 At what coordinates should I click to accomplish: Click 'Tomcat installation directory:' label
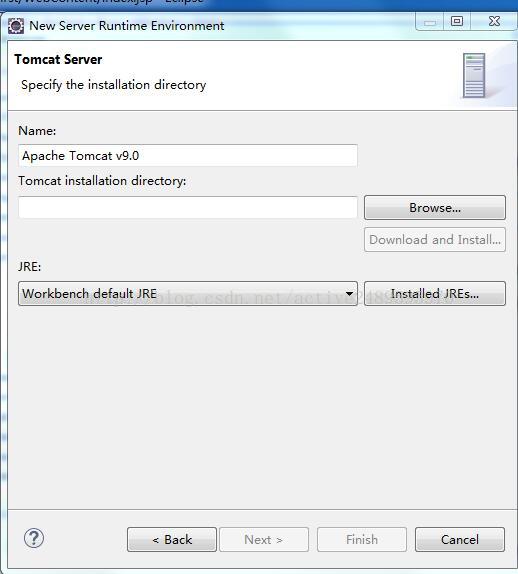click(102, 181)
